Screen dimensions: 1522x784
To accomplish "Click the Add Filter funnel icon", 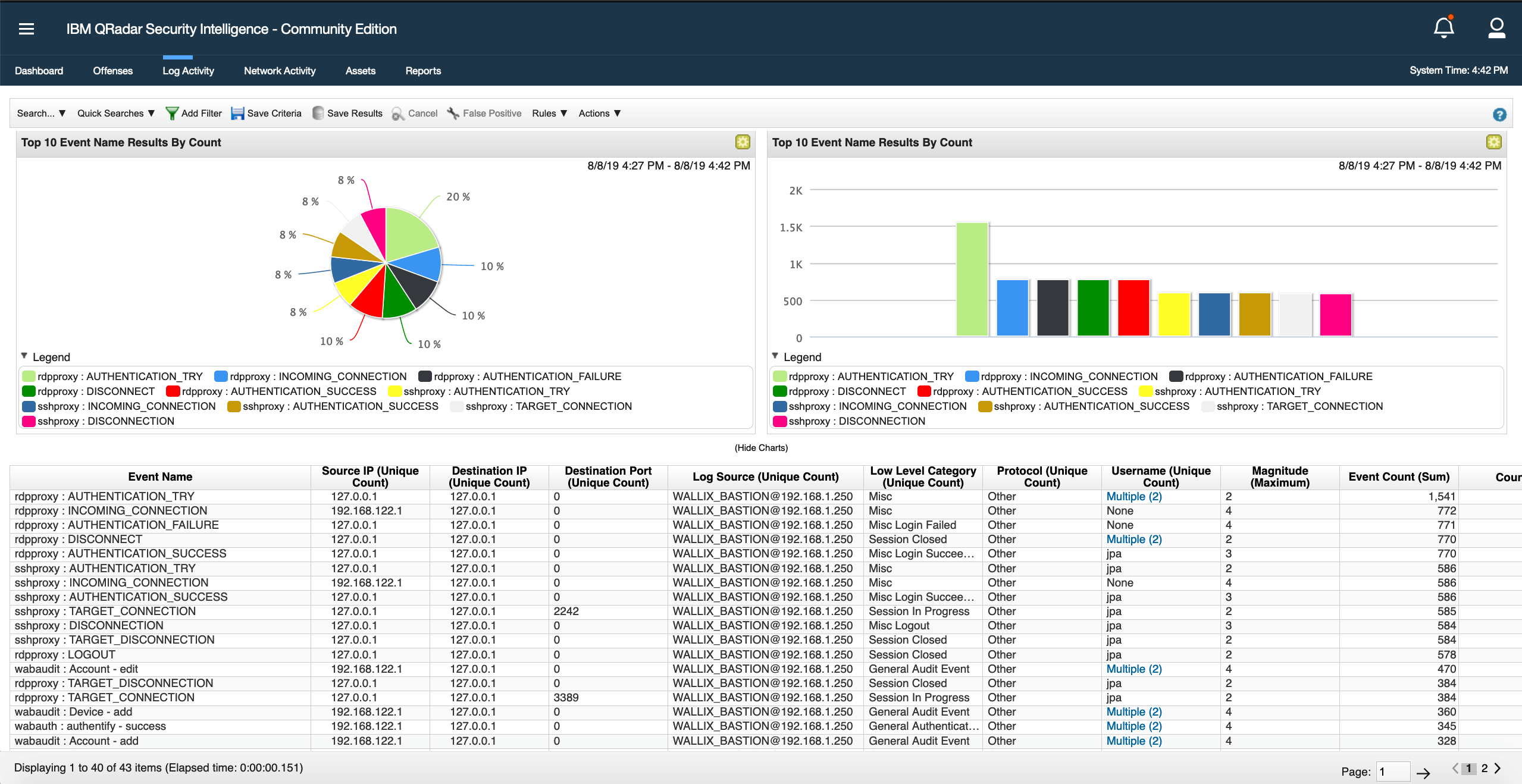I will [172, 113].
